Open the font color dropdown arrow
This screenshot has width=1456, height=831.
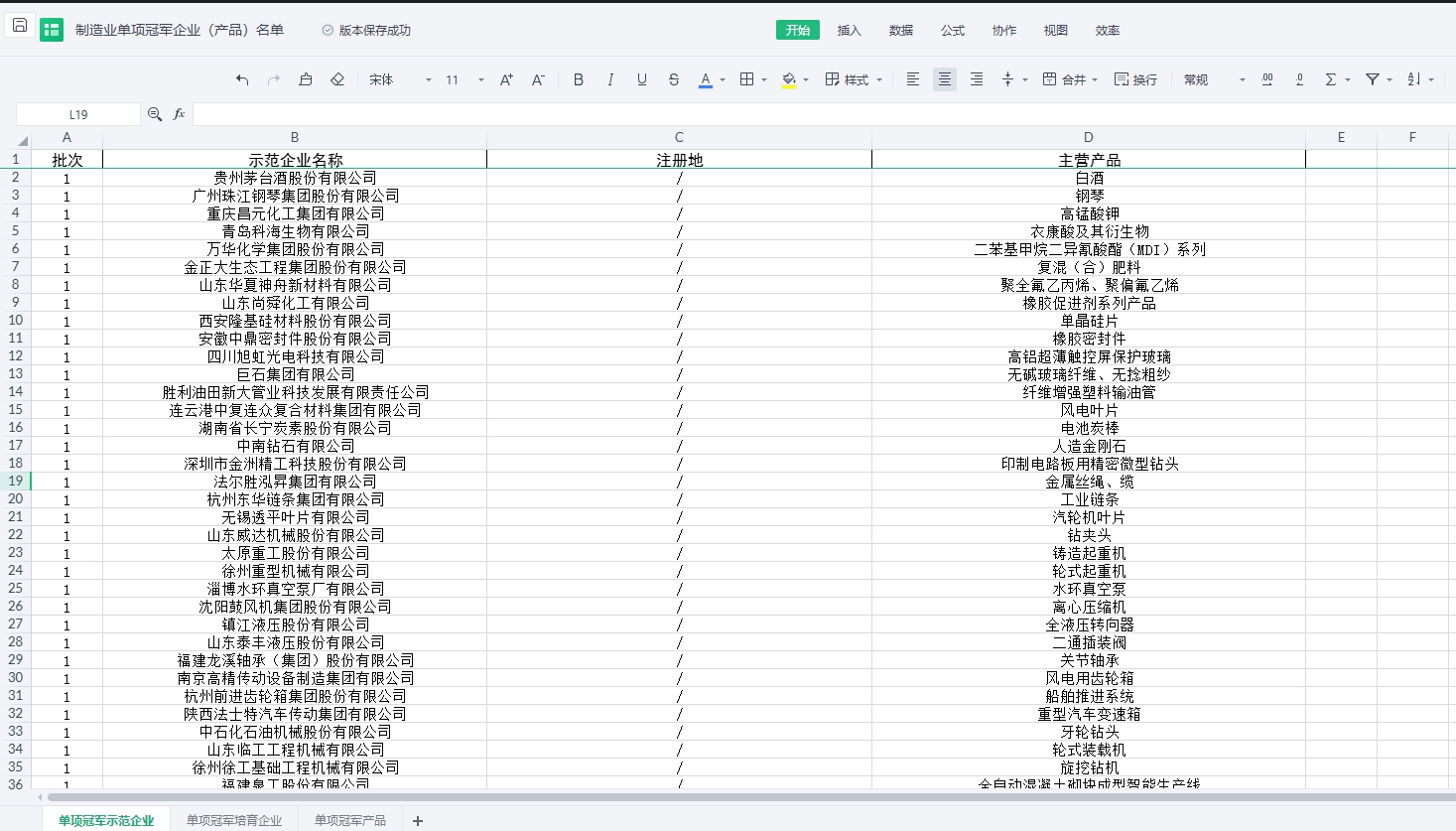pos(723,79)
